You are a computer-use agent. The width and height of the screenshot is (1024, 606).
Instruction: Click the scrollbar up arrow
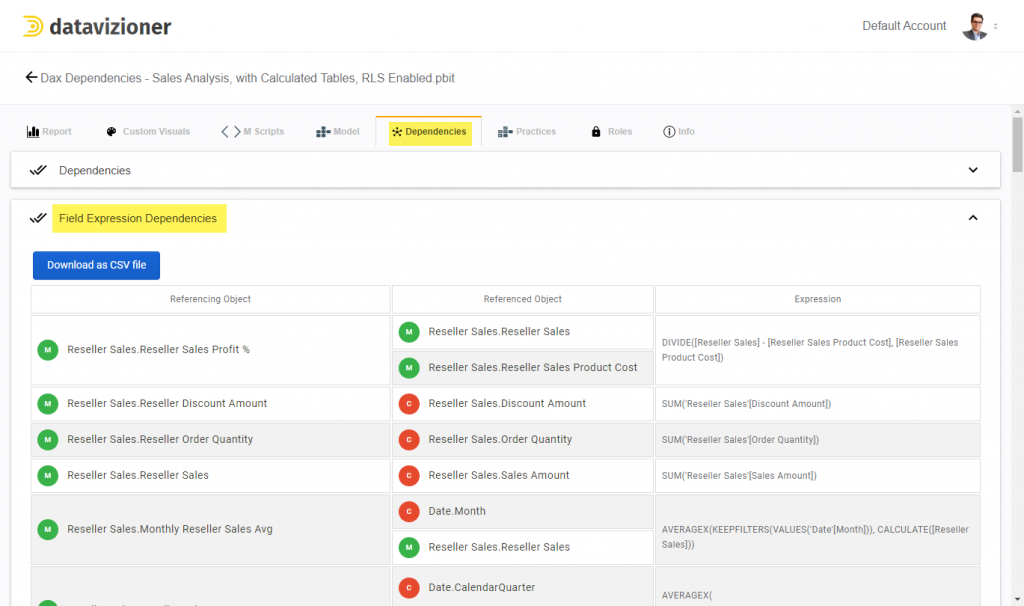tap(1017, 112)
